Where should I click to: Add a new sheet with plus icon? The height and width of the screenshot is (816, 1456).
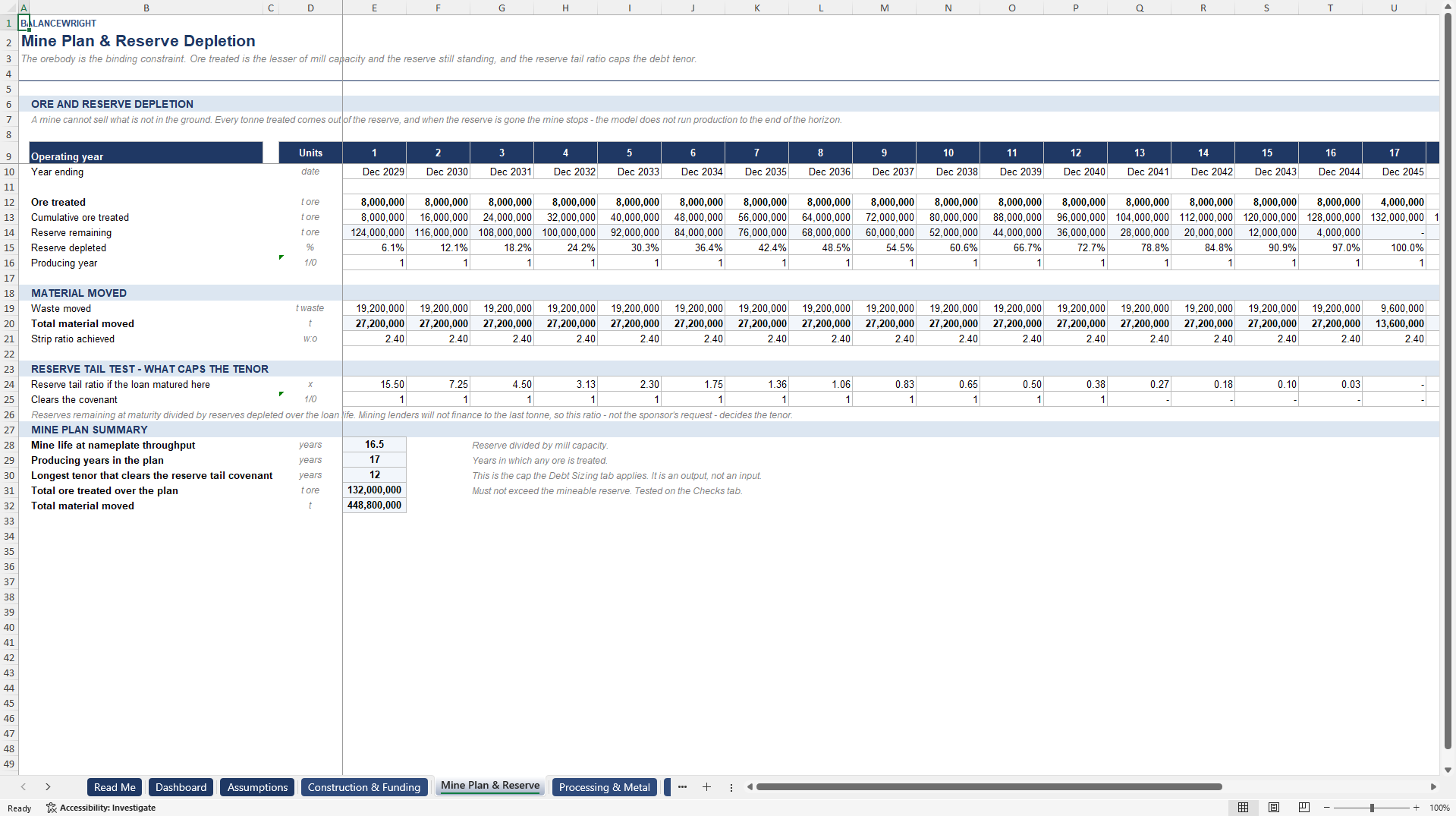click(706, 787)
